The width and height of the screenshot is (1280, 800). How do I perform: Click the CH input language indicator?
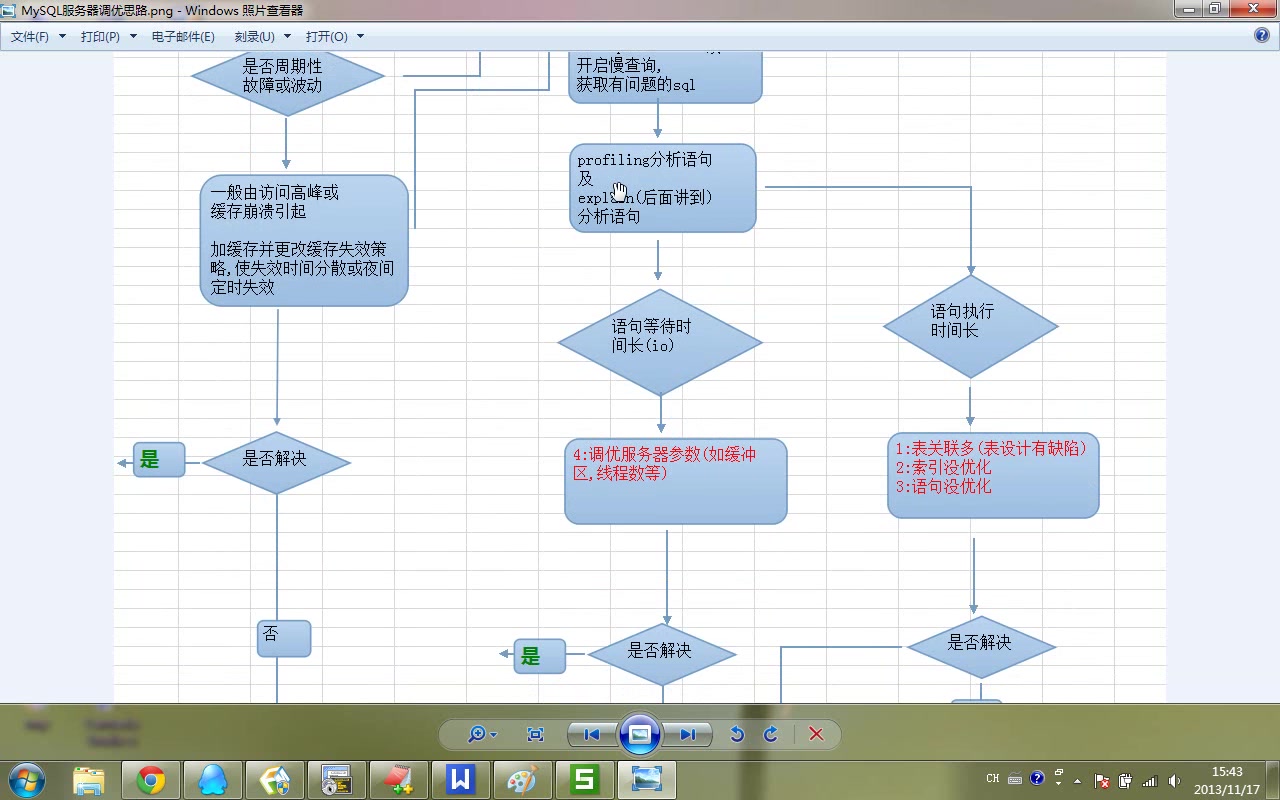pos(993,778)
